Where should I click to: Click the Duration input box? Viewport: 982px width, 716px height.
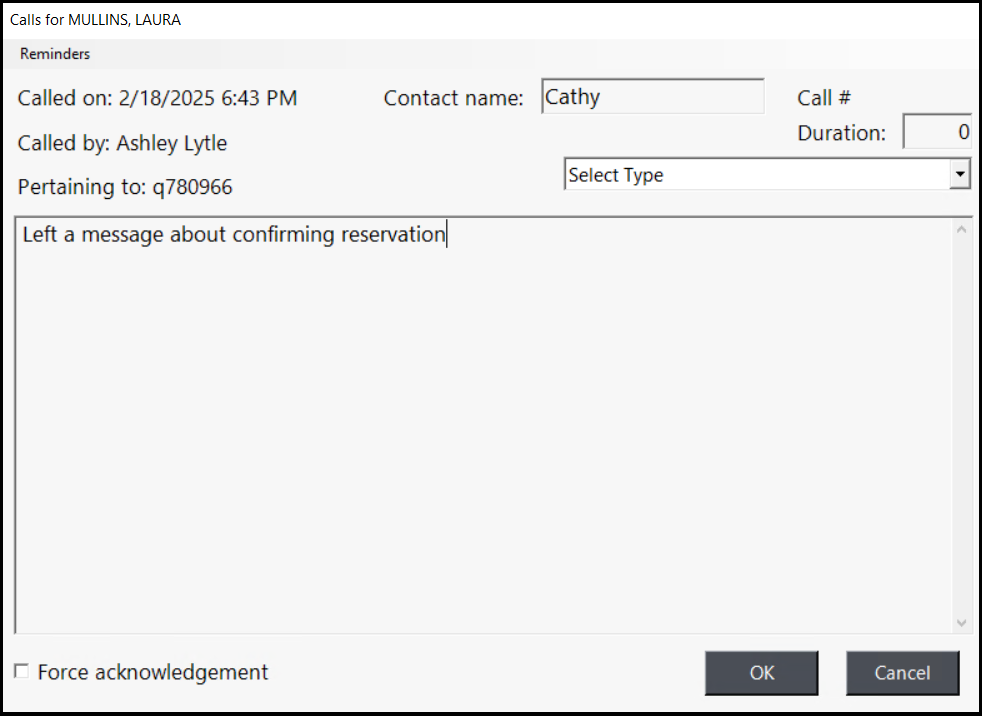point(936,132)
